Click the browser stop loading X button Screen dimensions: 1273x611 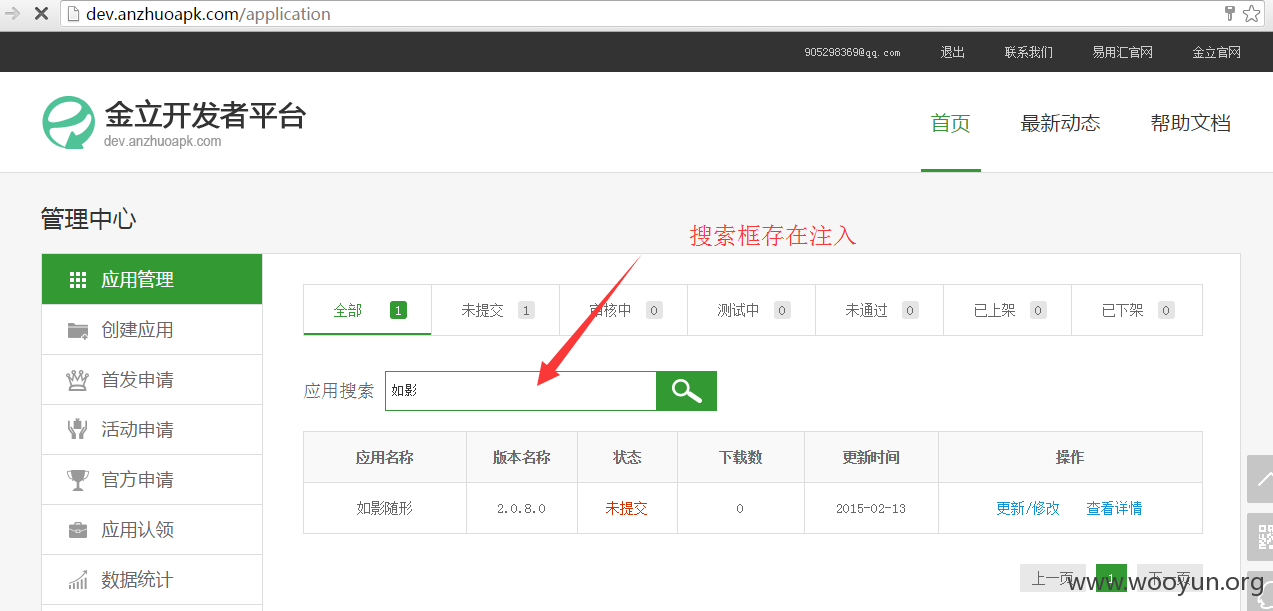point(41,14)
